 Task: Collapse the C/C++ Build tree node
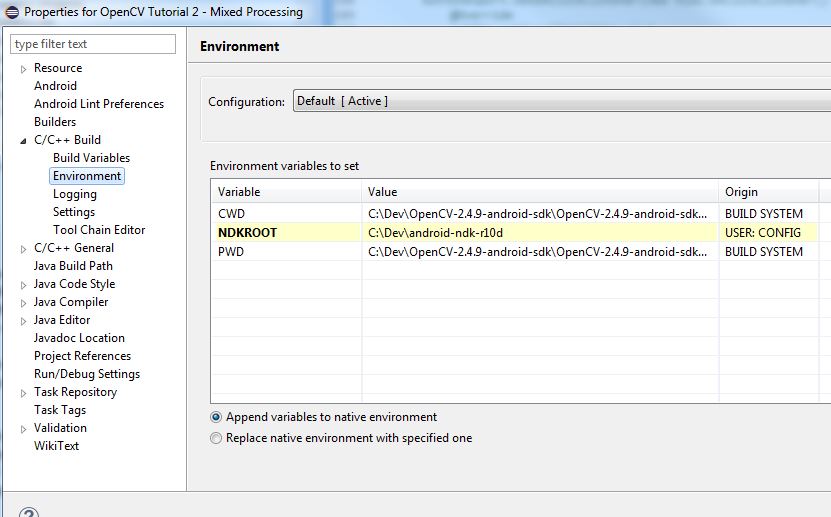pyautogui.click(x=23, y=141)
